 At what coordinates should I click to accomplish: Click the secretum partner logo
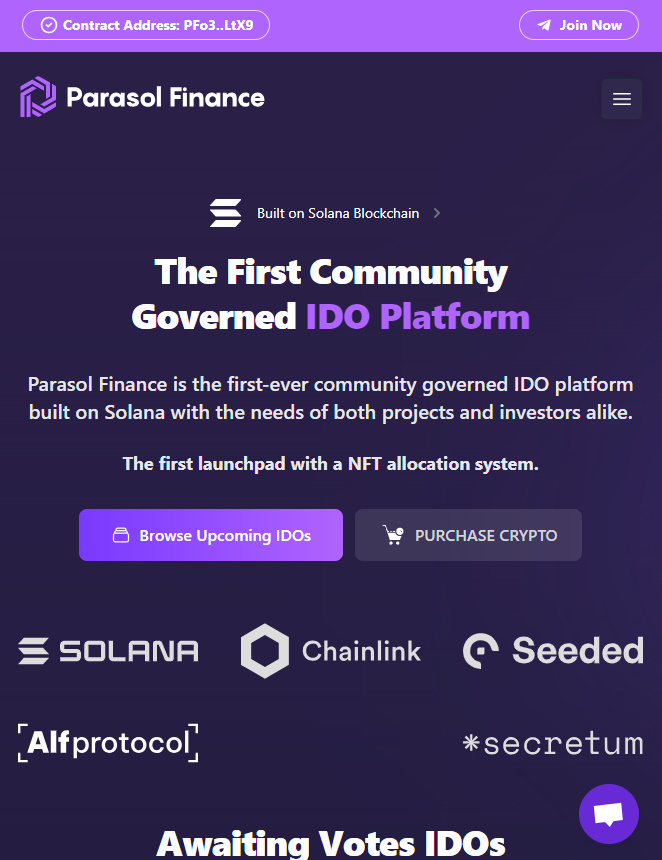coord(553,744)
